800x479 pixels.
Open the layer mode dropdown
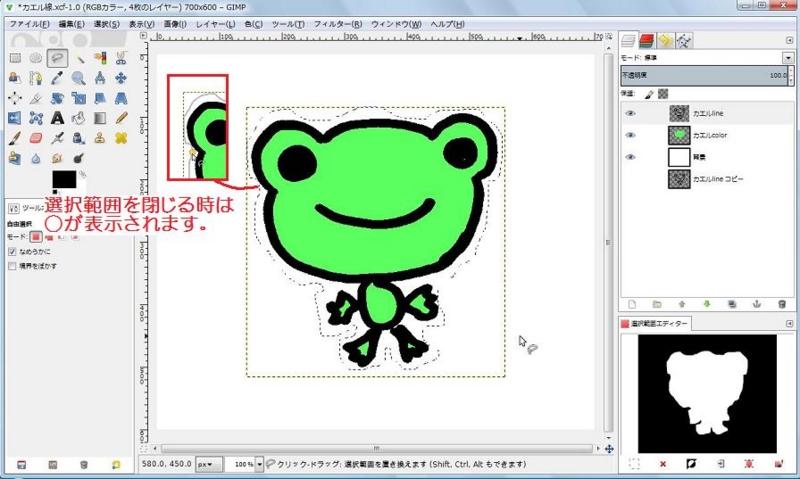pyautogui.click(x=788, y=58)
